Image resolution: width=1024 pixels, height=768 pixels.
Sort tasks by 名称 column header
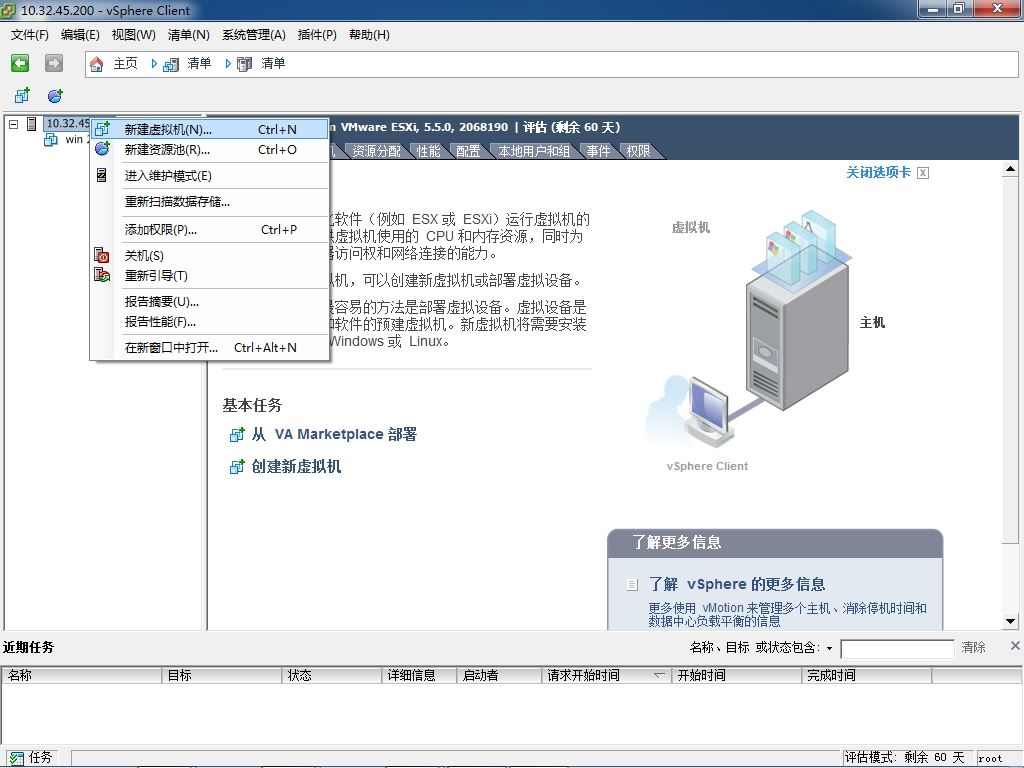coord(82,675)
